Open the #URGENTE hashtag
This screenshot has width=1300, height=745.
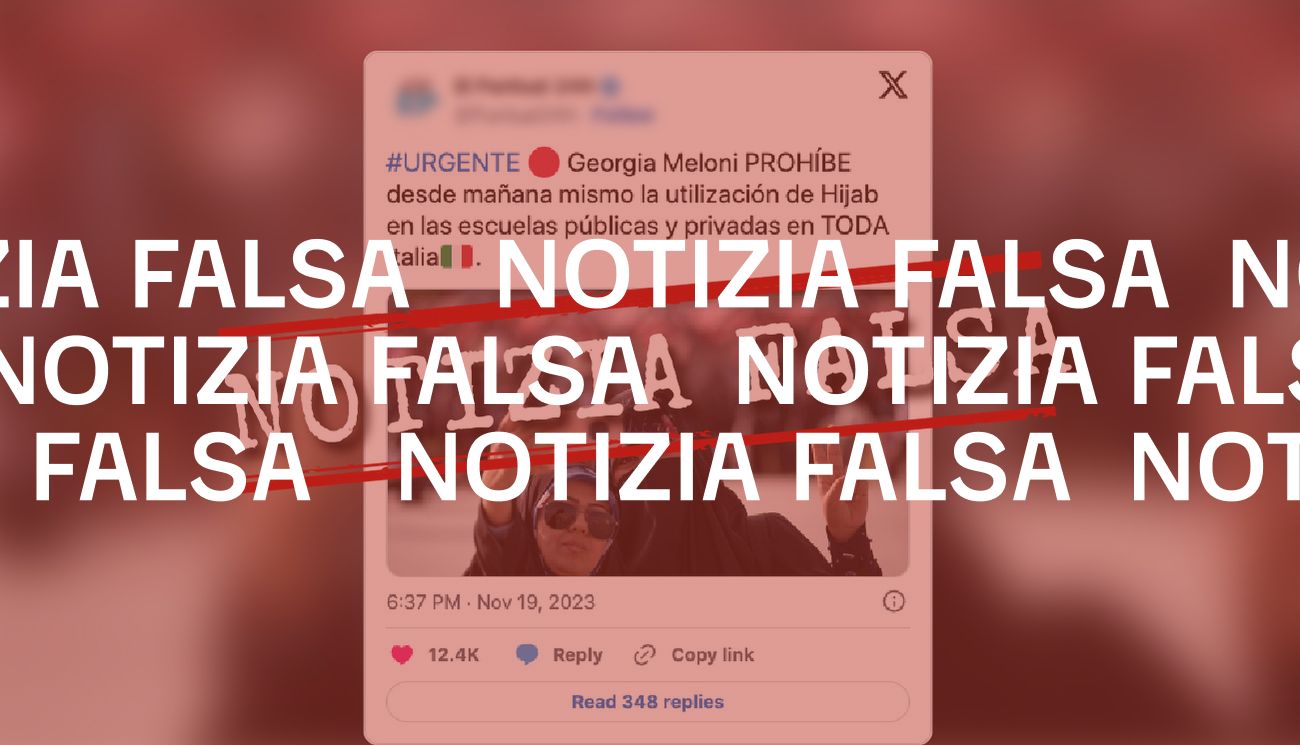coord(453,163)
